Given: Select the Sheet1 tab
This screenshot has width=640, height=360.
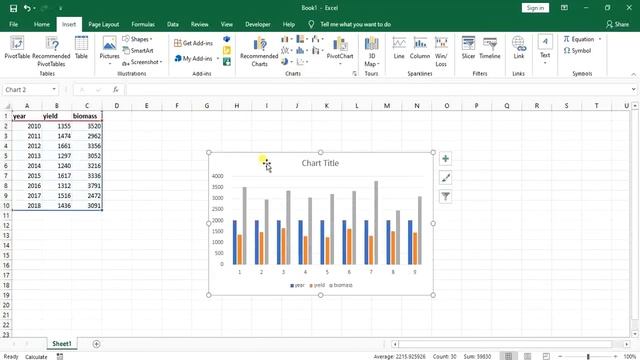Looking at the screenshot, I should 62,344.
